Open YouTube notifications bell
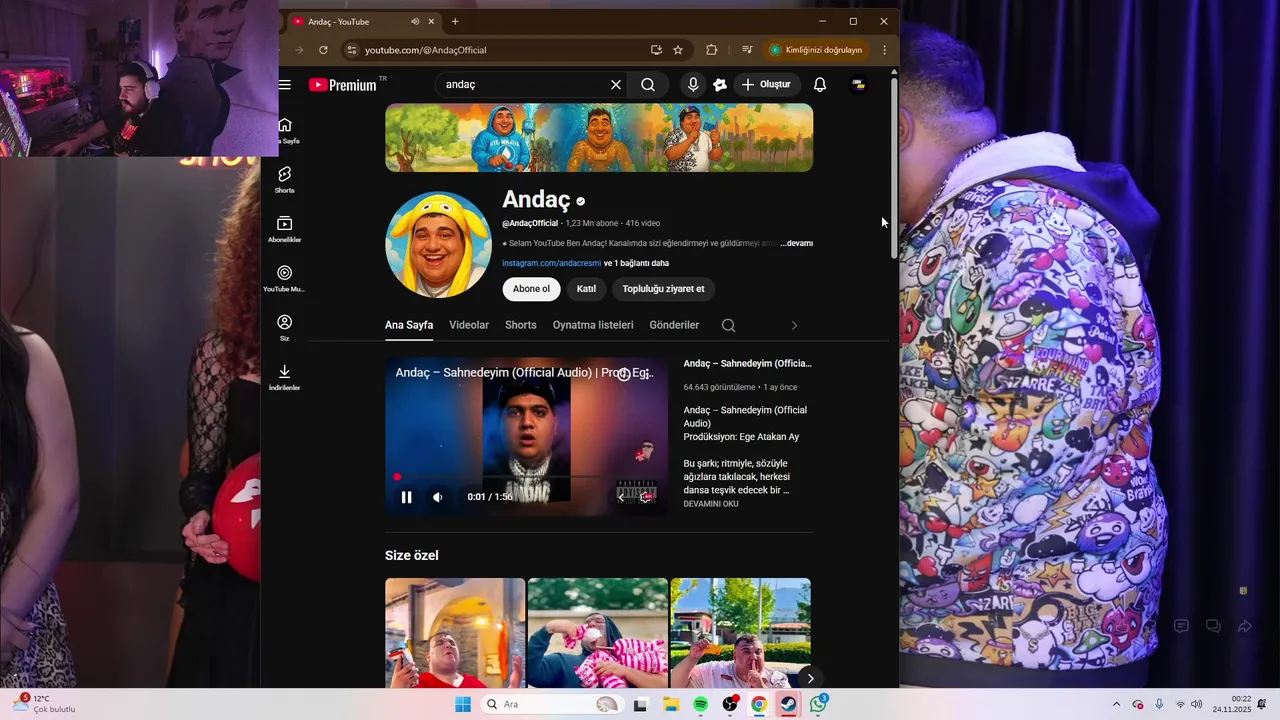The image size is (1280, 720). (820, 85)
